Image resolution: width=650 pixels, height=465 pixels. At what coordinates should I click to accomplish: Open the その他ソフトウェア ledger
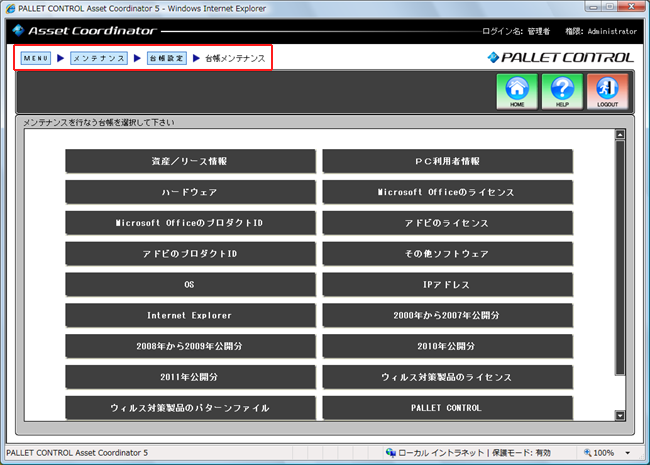point(448,254)
